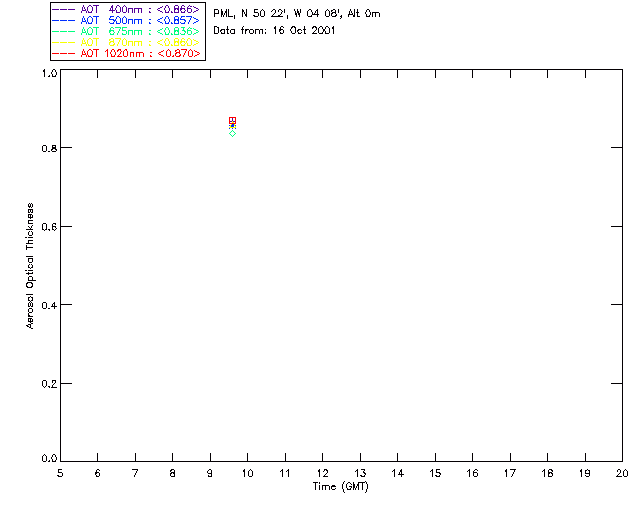Click the 12 tick label on time axis
Image resolution: width=640 pixels, height=512 pixels.
pos(322,472)
